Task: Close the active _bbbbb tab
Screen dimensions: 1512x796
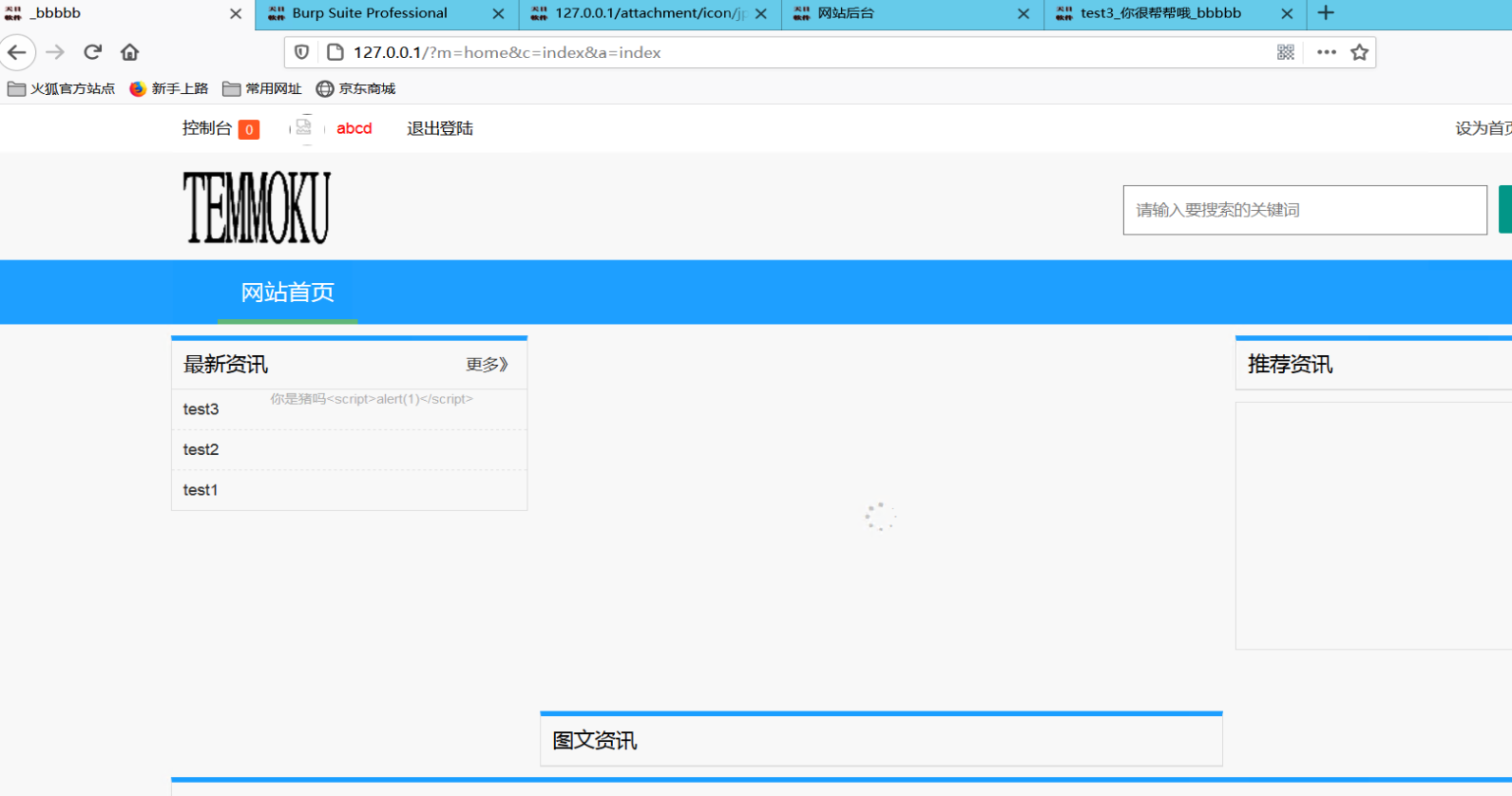Action: [236, 13]
